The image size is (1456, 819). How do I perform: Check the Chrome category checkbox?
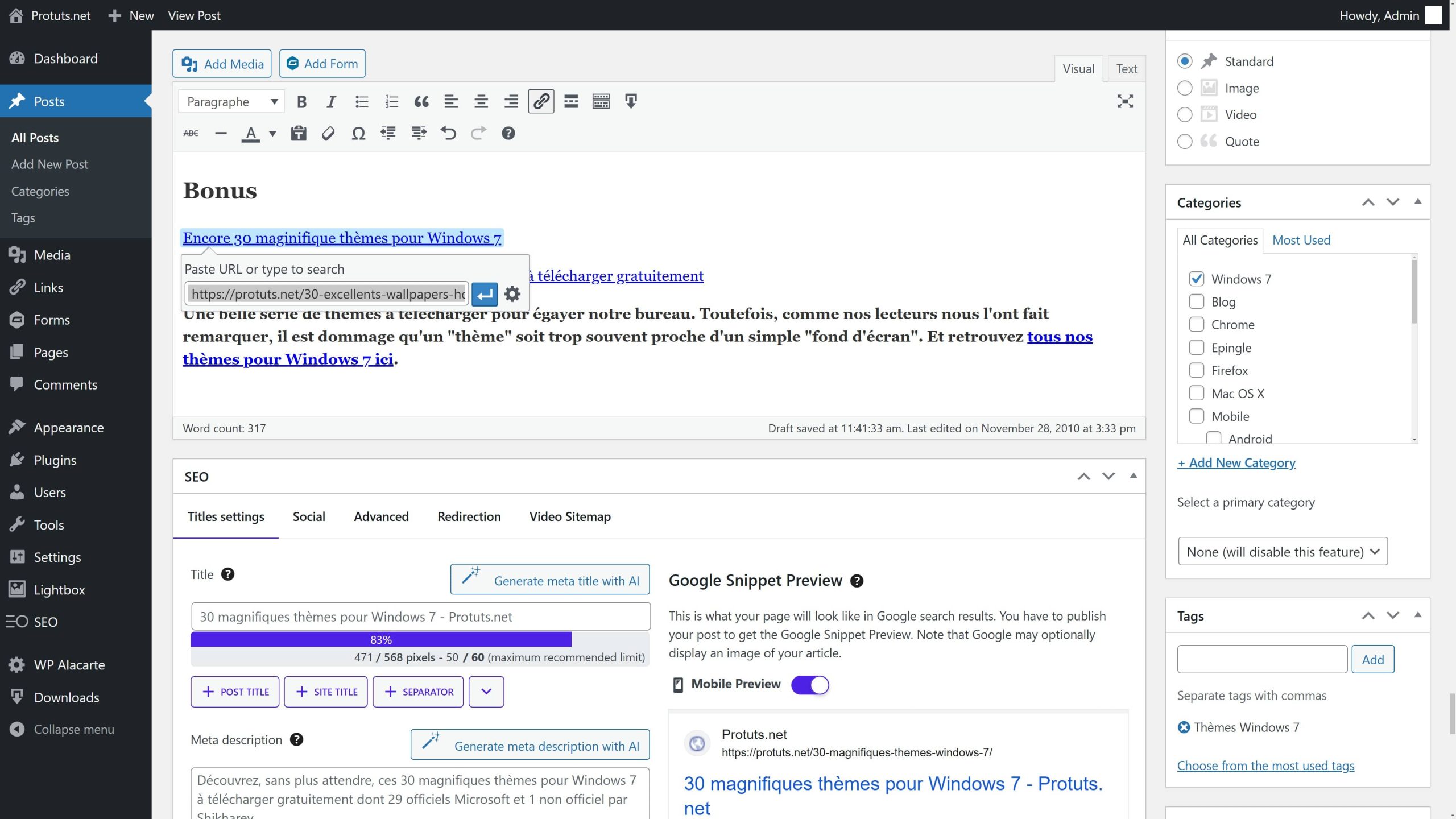point(1198,324)
